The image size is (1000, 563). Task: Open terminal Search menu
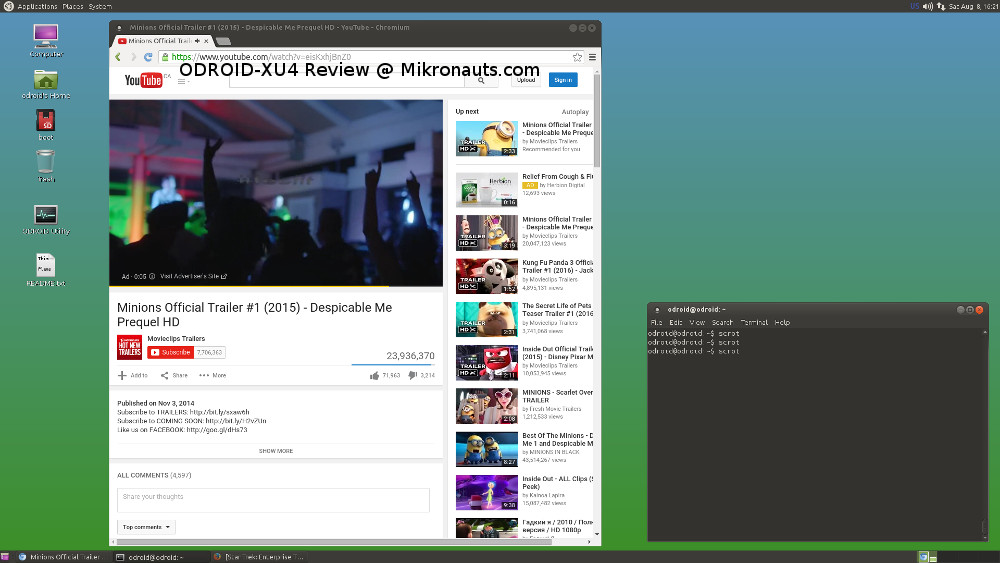(x=723, y=323)
